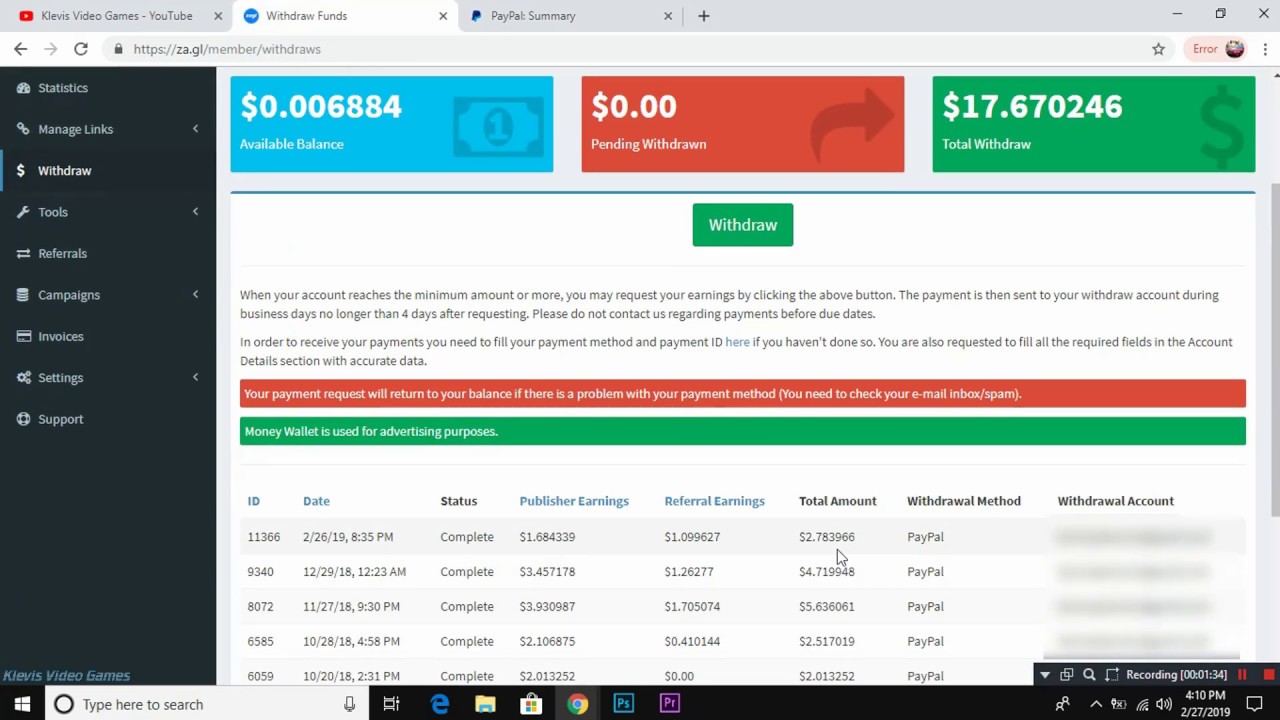Click the Campaigns database icon

tap(23, 295)
